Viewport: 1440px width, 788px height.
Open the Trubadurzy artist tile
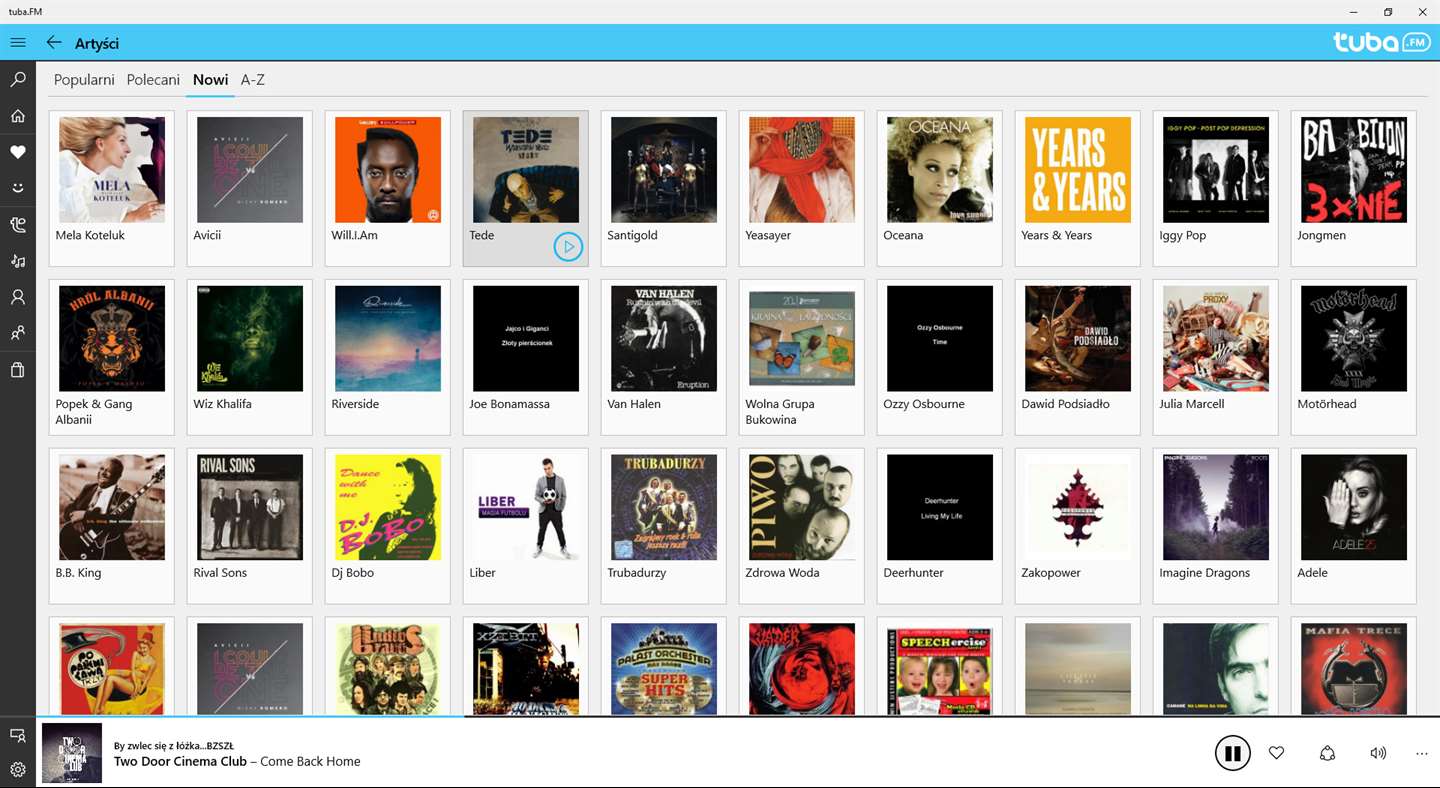(x=664, y=526)
